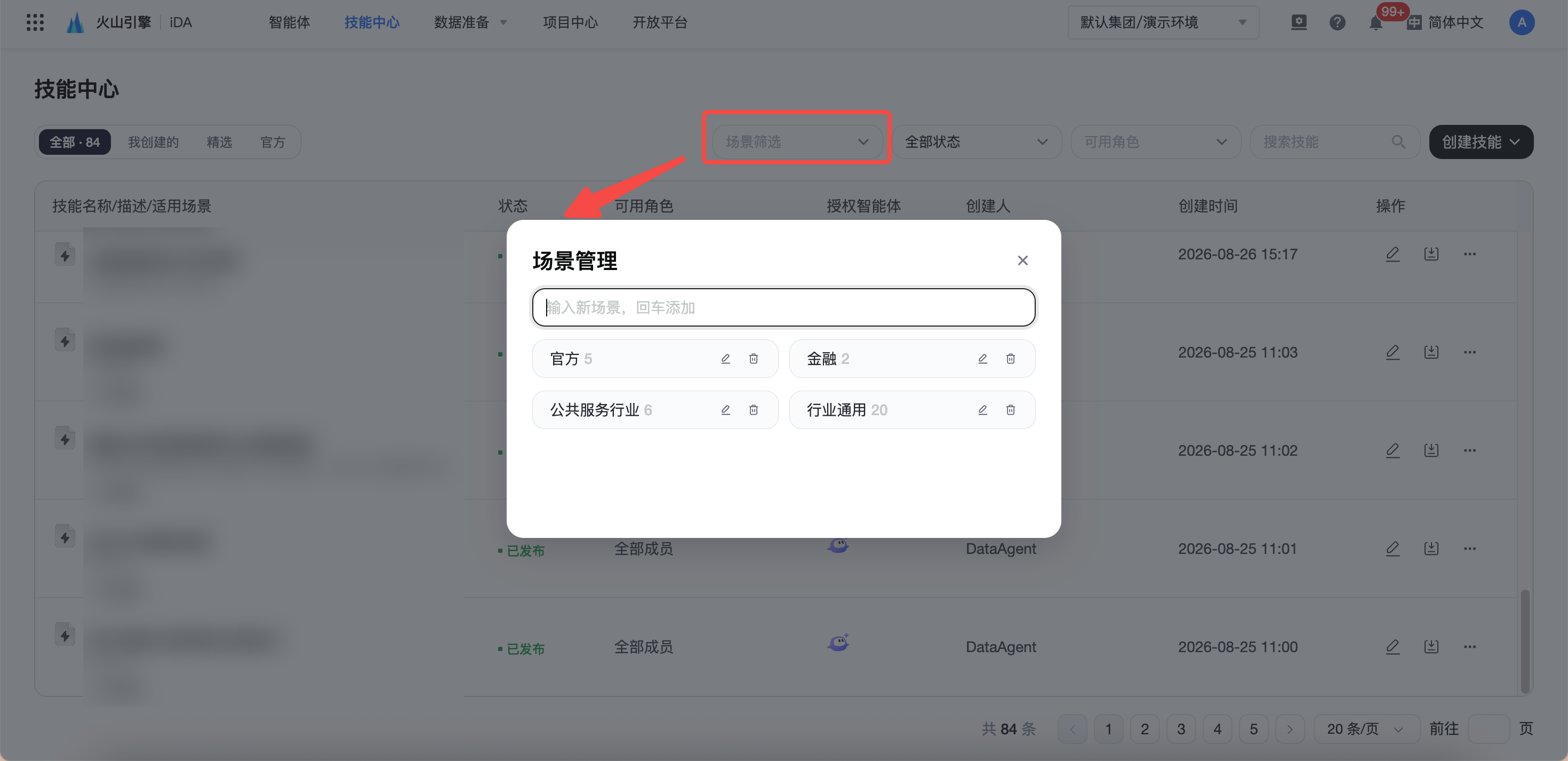1568x761 pixels.
Task: Delete the 公共服务行业 scene
Action: click(x=754, y=410)
